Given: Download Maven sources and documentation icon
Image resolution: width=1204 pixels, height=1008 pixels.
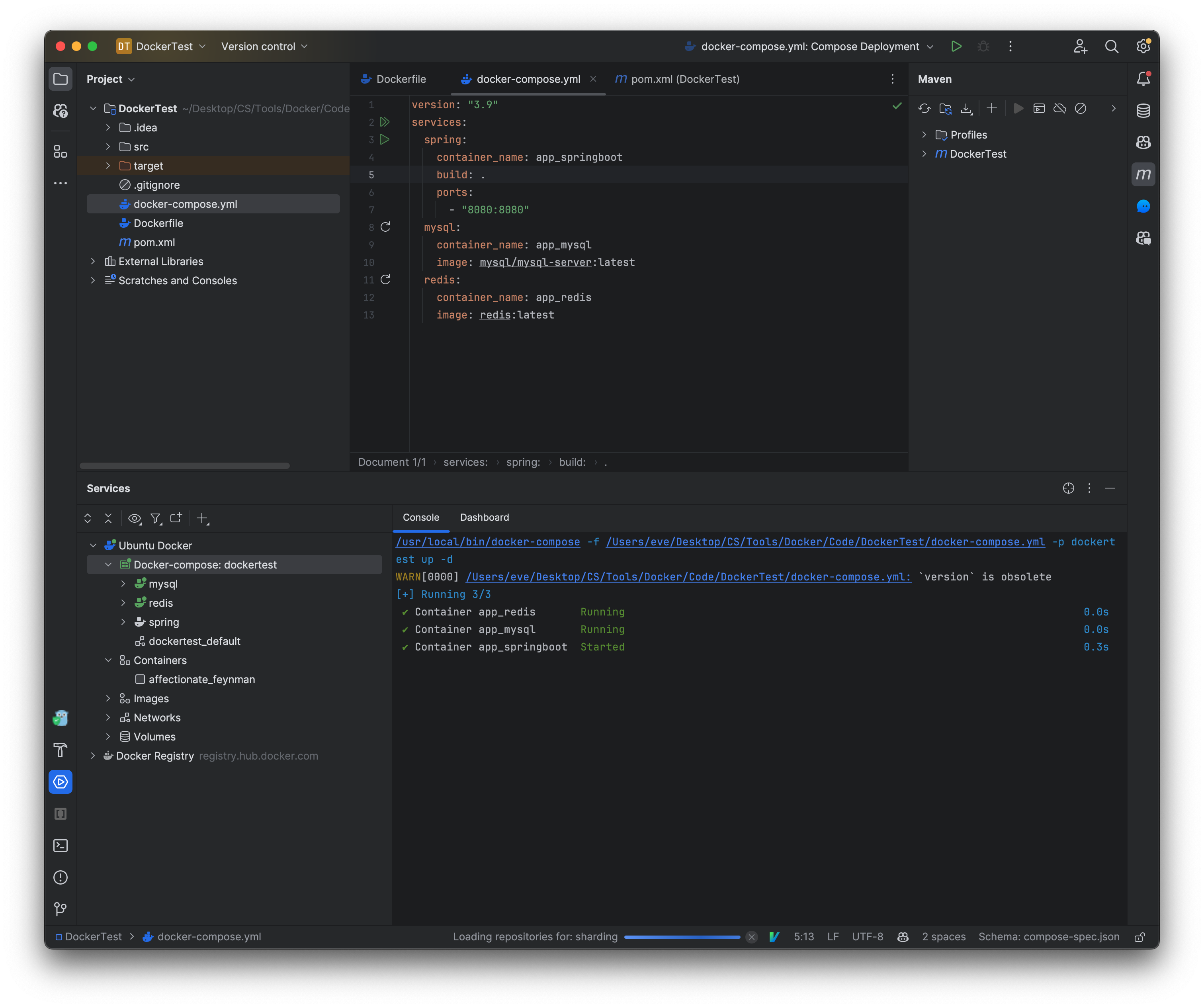Looking at the screenshot, I should click(x=967, y=108).
